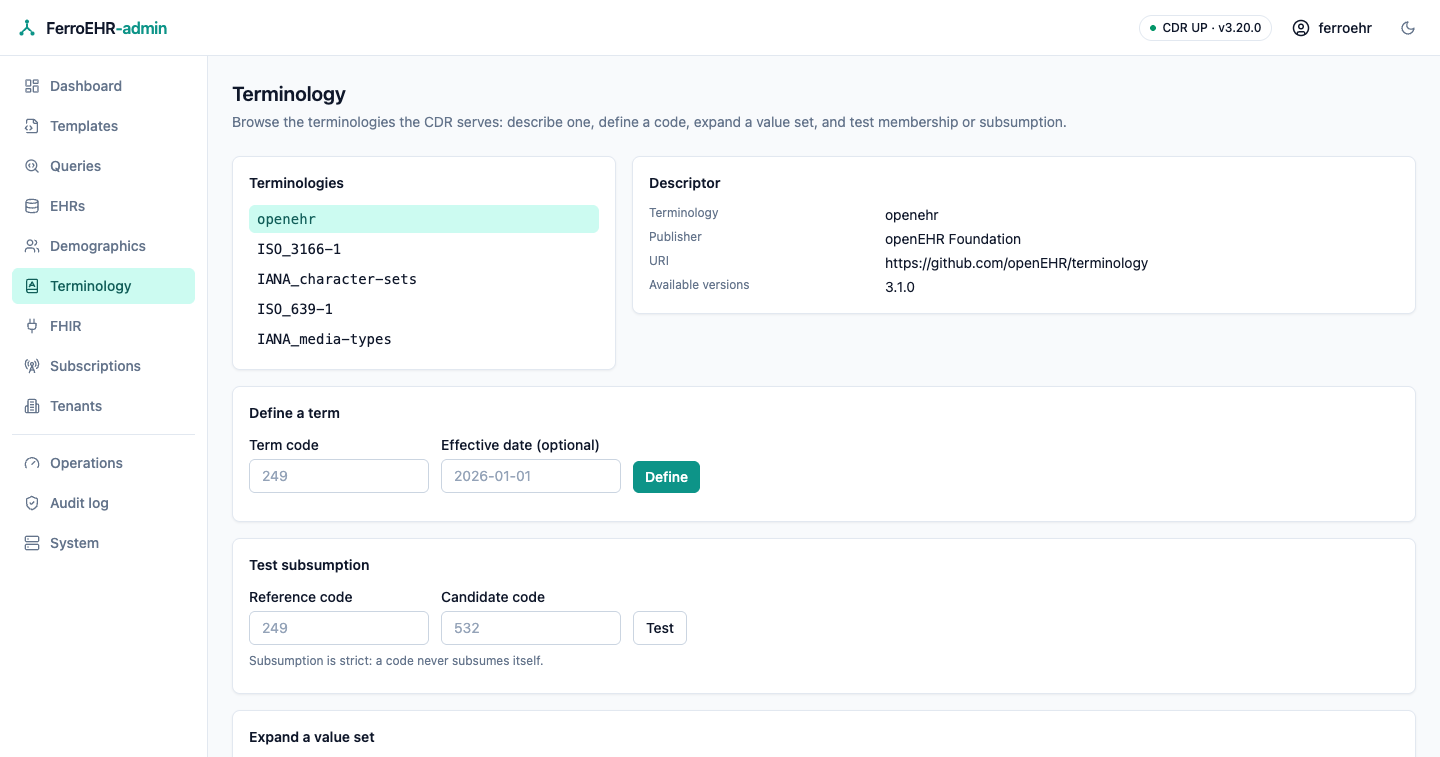Click the Terminology page heading

[289, 94]
